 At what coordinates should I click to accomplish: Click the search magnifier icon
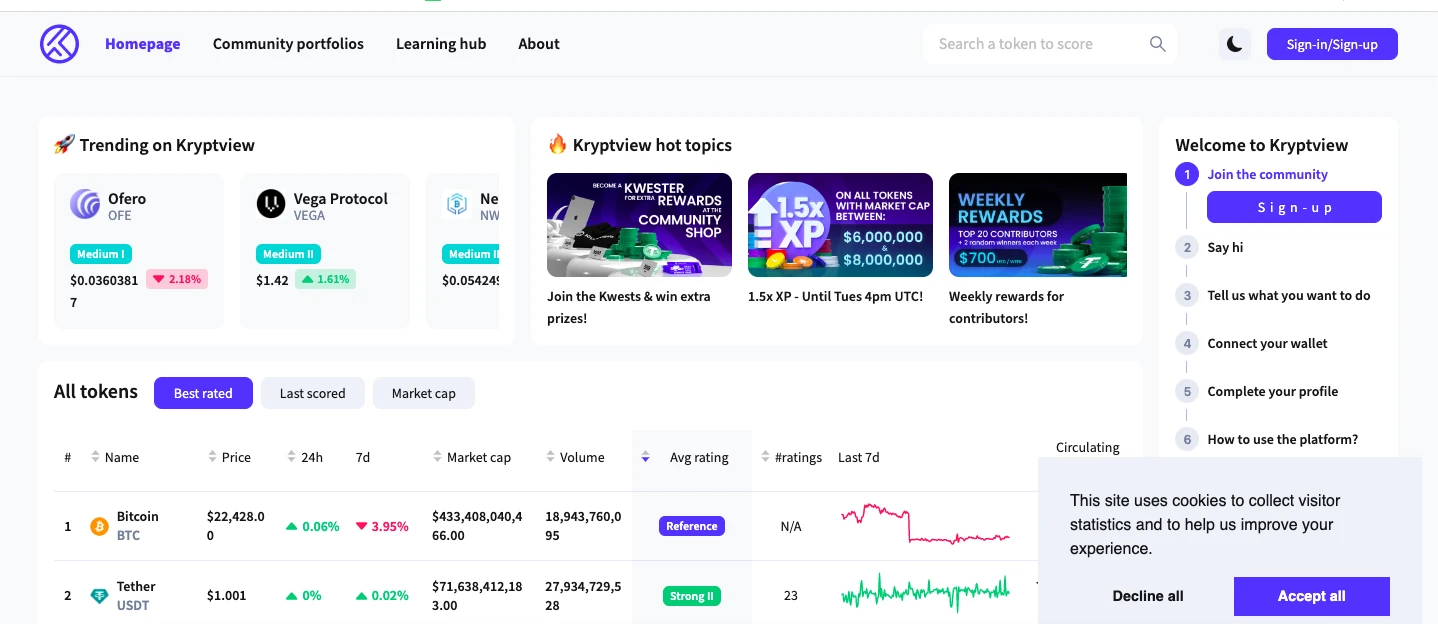click(x=1158, y=44)
